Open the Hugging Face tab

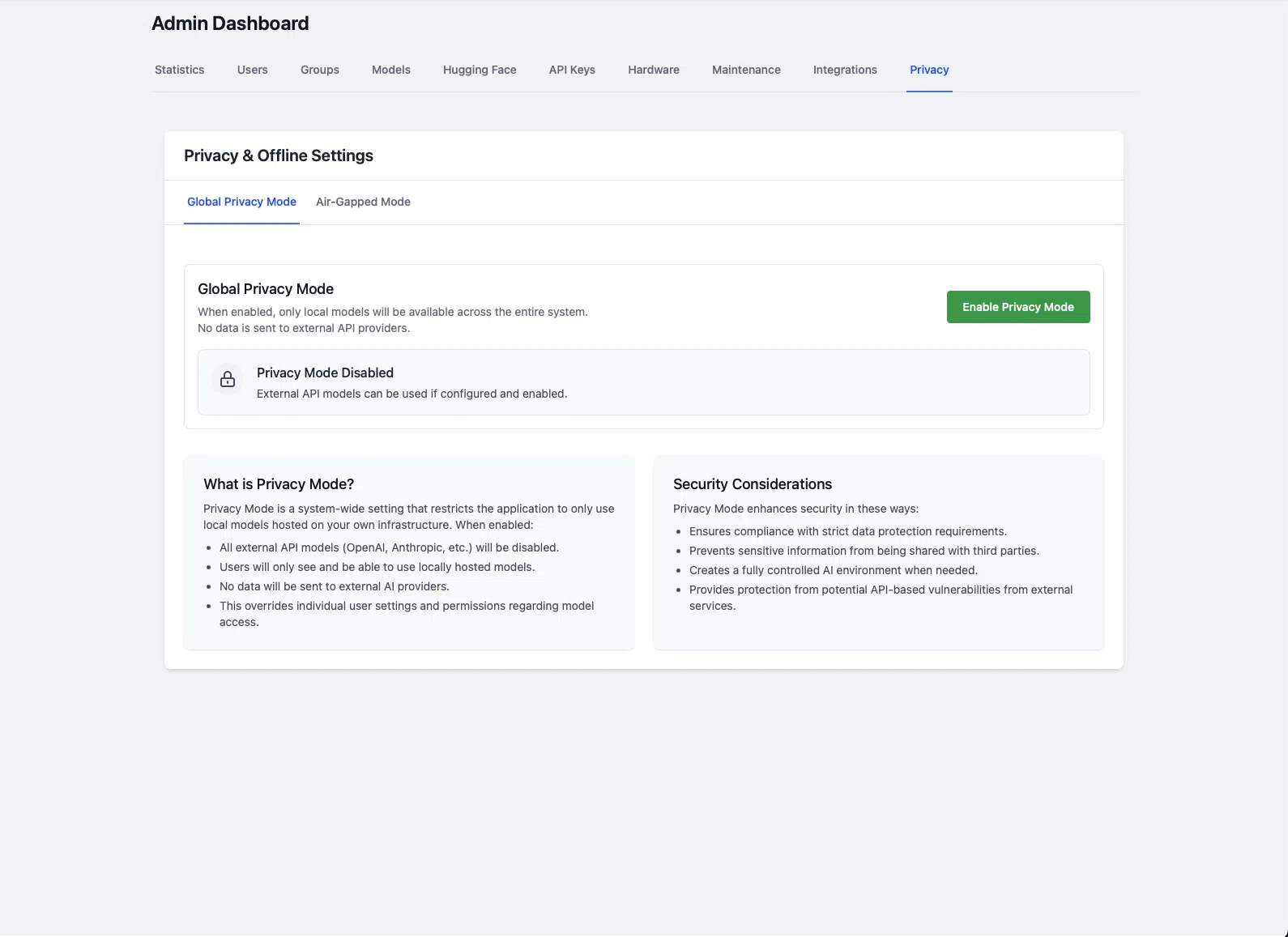point(479,70)
